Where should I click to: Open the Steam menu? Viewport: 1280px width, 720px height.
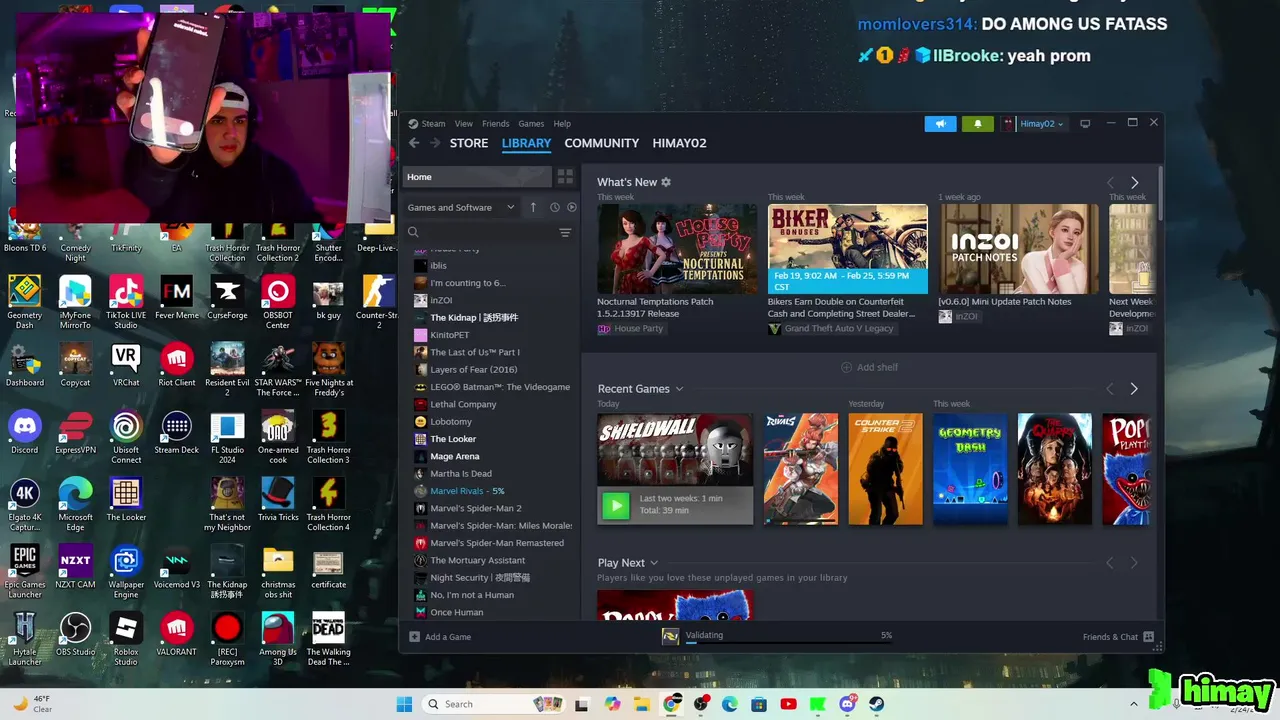coord(433,124)
